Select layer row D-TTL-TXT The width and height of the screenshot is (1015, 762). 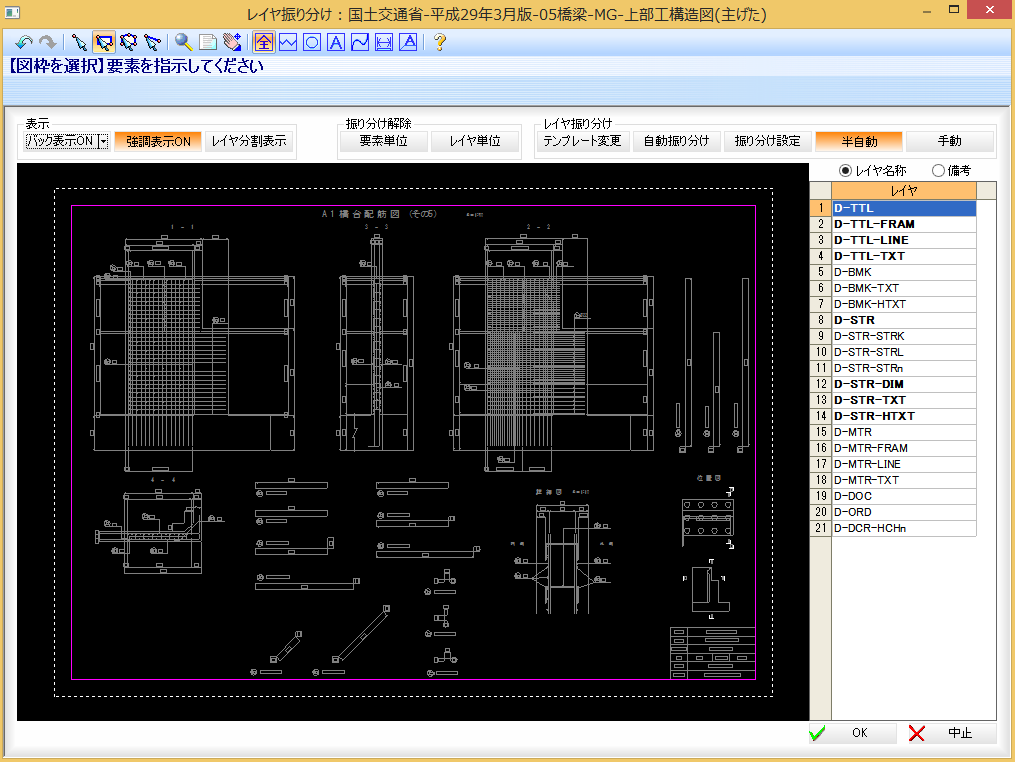(904, 256)
